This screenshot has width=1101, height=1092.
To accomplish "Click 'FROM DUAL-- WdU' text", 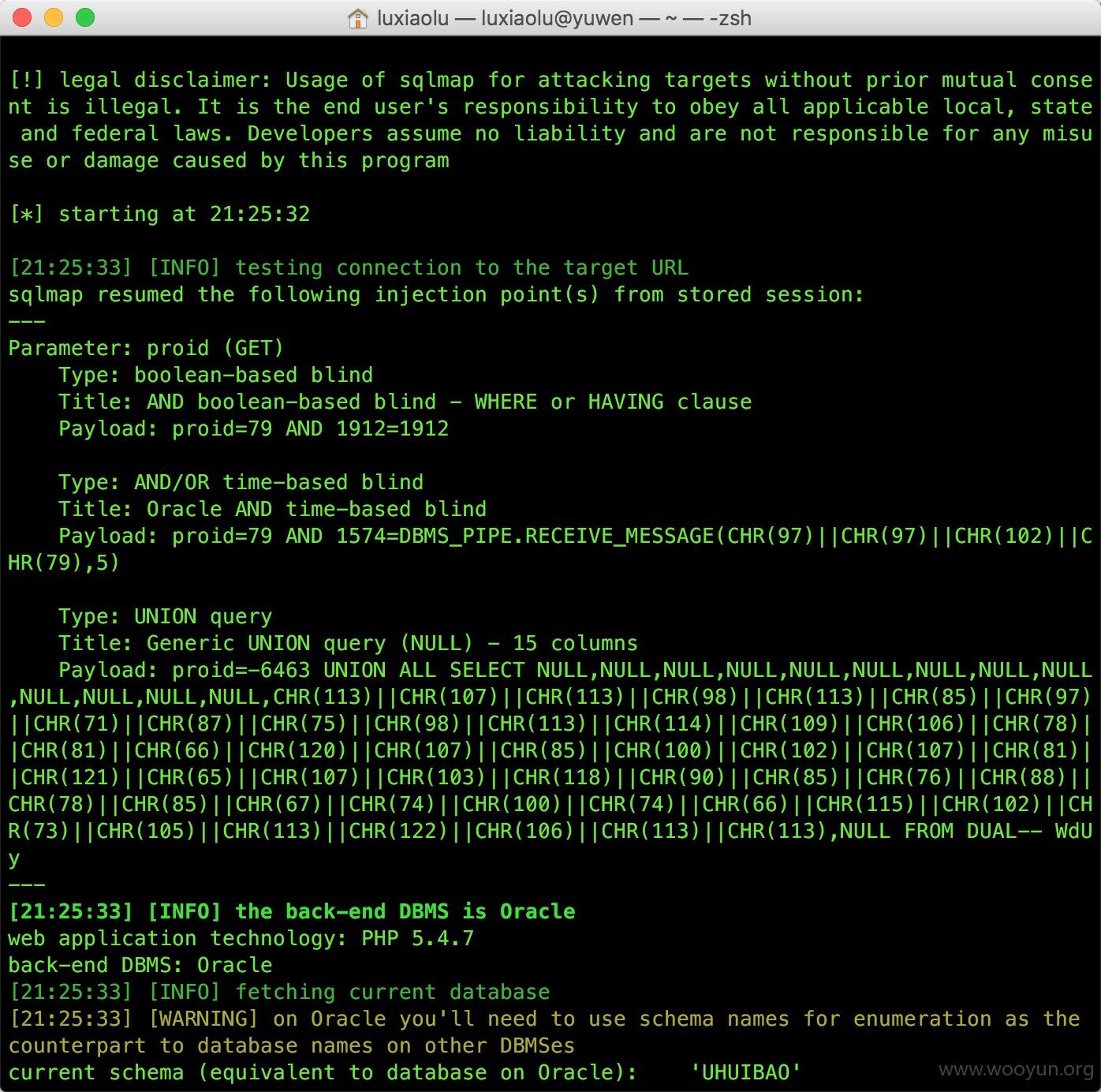I will [x=998, y=831].
